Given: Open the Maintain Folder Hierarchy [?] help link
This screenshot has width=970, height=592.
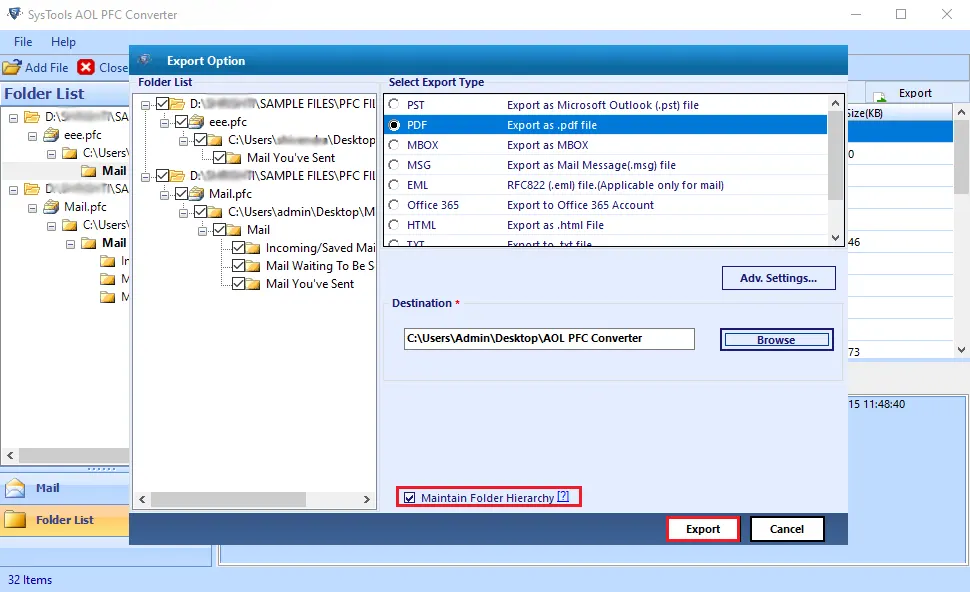Looking at the screenshot, I should click(x=563, y=496).
